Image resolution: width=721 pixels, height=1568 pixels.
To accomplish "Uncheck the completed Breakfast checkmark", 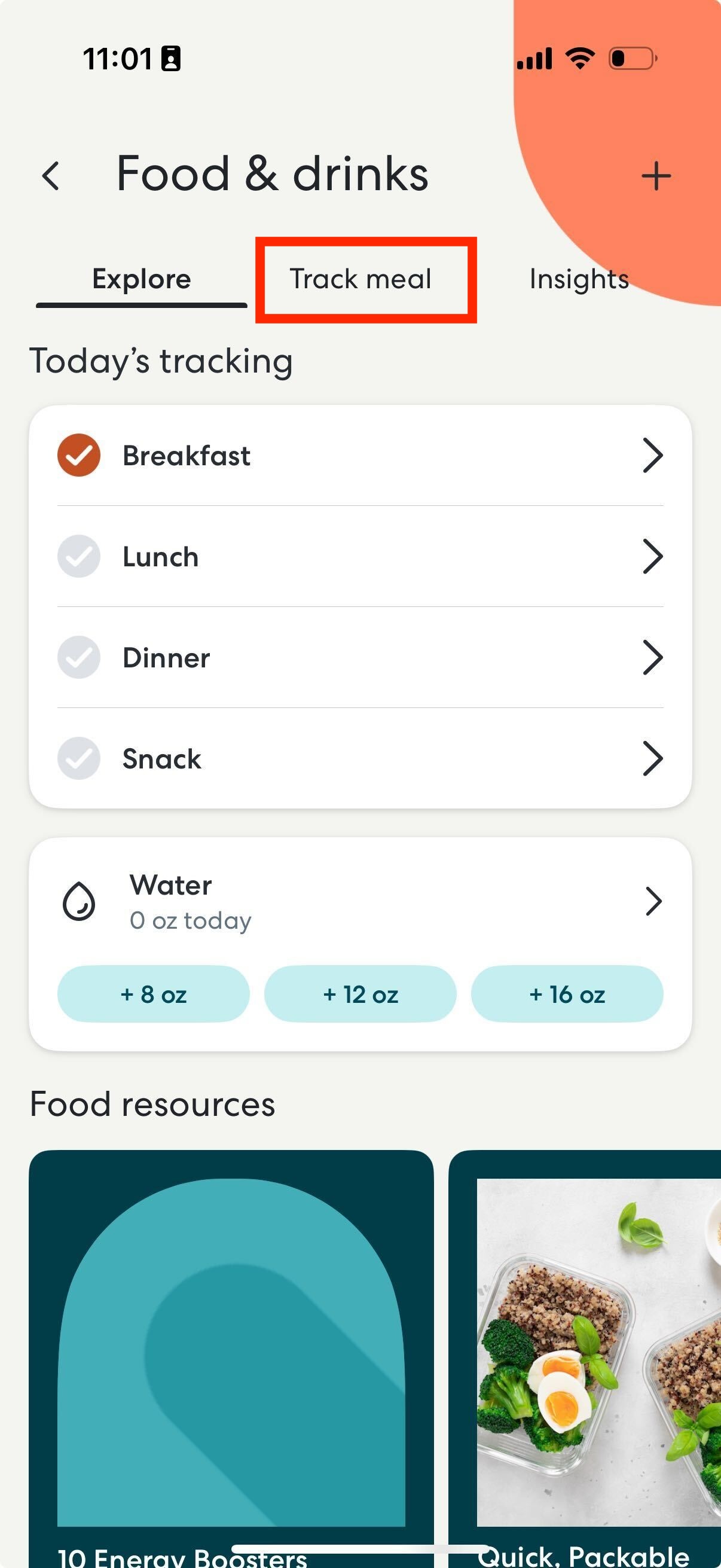I will click(79, 455).
